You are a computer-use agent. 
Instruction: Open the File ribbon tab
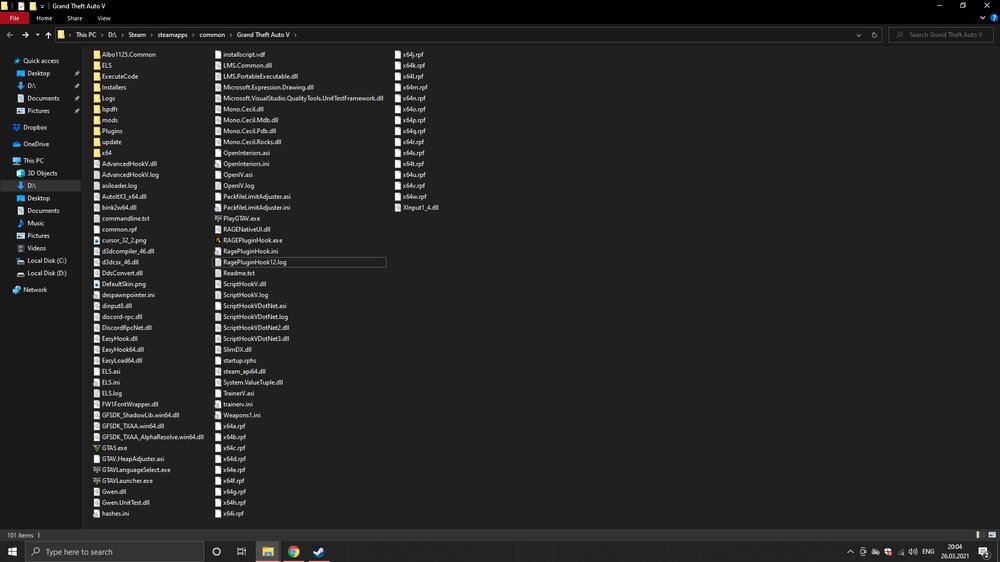[x=14, y=18]
